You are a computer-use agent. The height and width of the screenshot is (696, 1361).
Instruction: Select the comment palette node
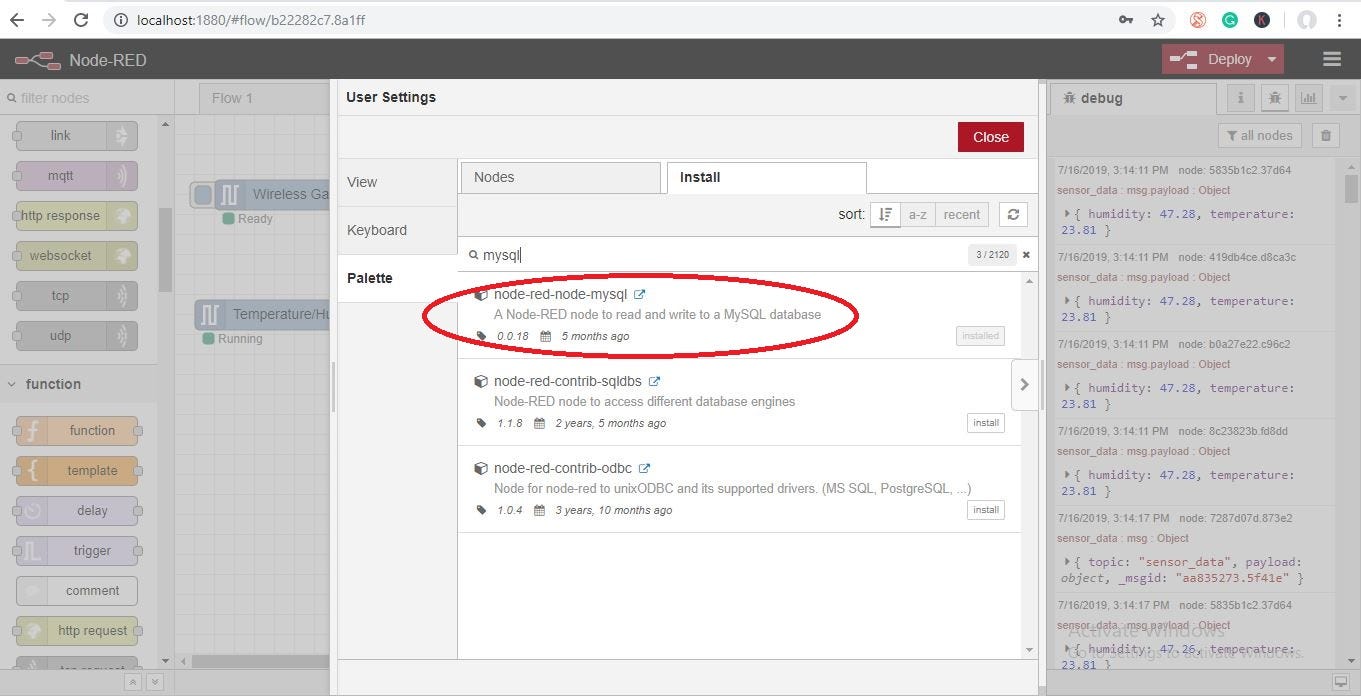tap(77, 591)
